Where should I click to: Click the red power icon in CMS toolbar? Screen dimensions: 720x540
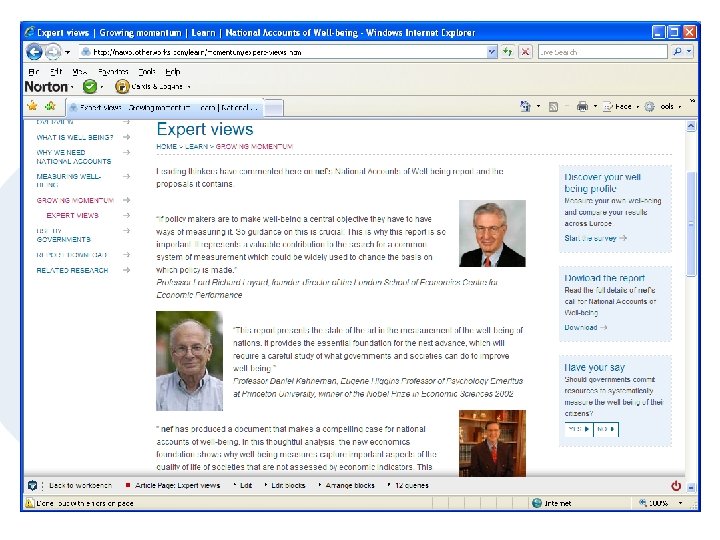[x=676, y=485]
